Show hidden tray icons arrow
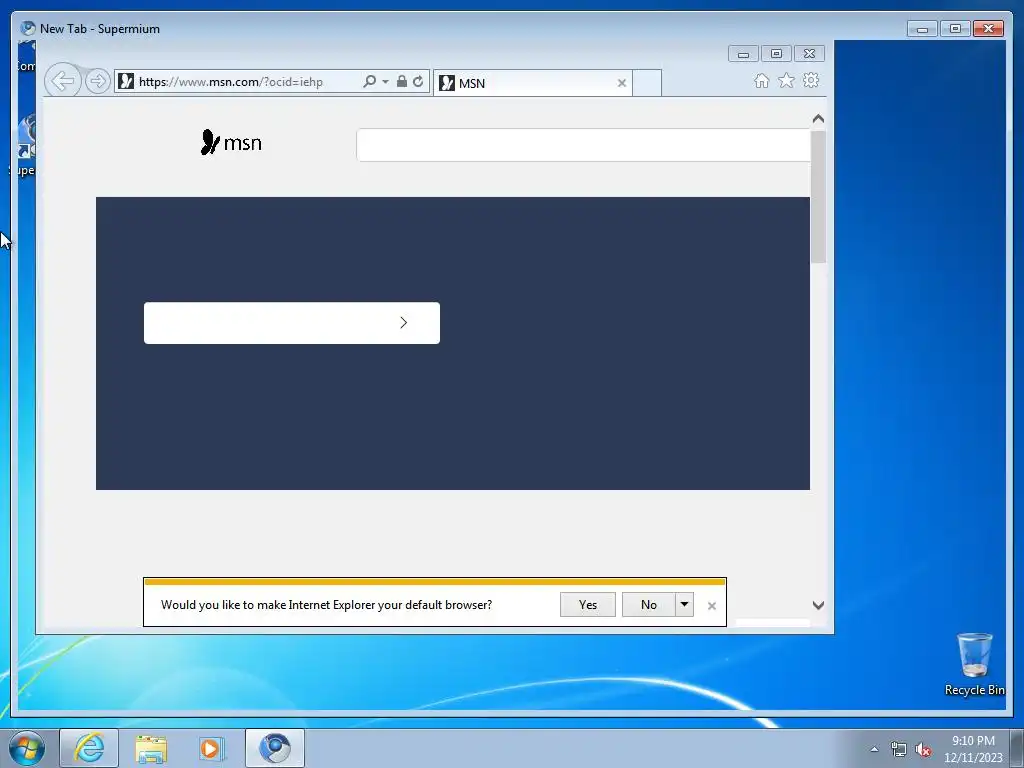 874,750
